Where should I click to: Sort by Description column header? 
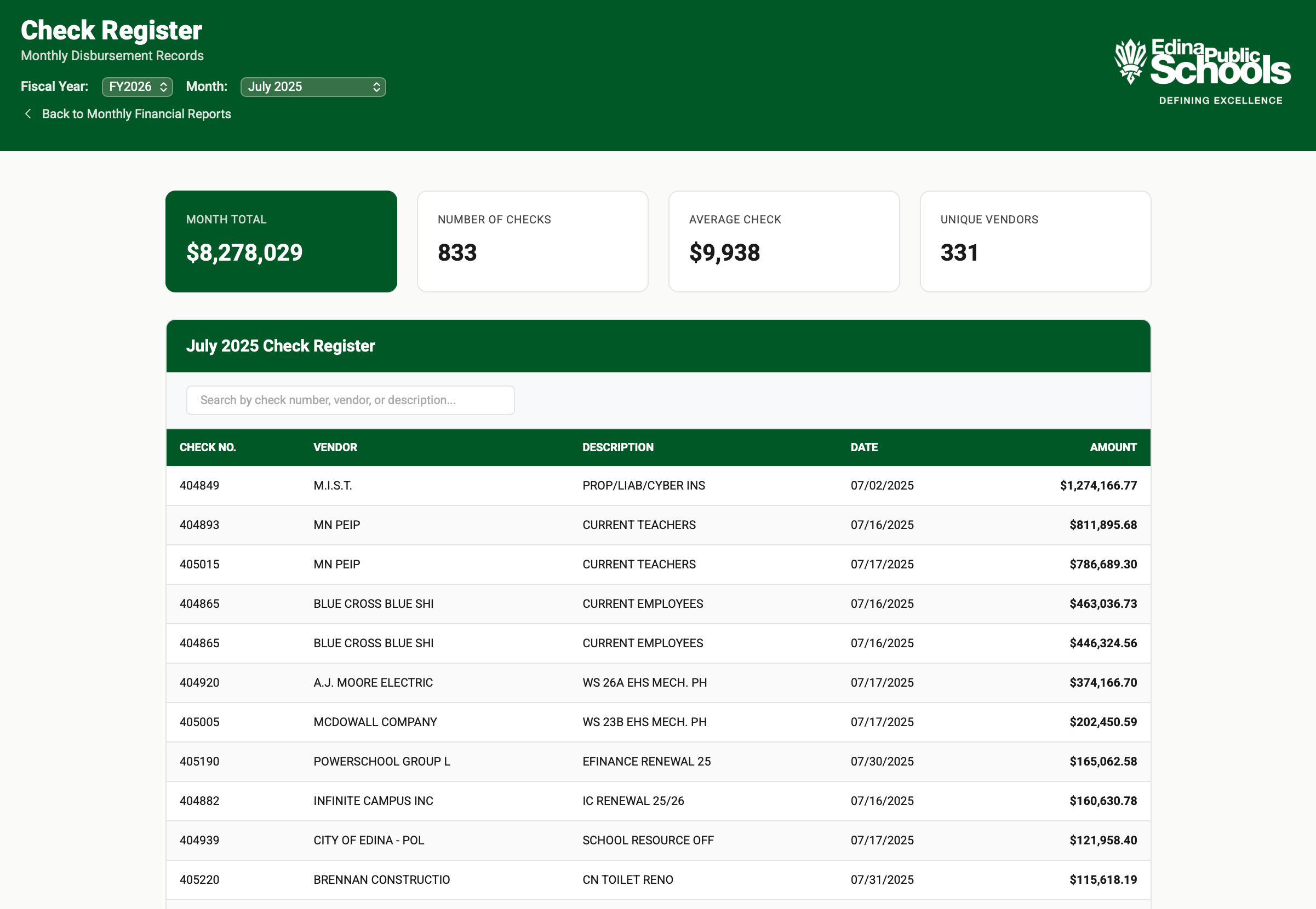[x=617, y=447]
